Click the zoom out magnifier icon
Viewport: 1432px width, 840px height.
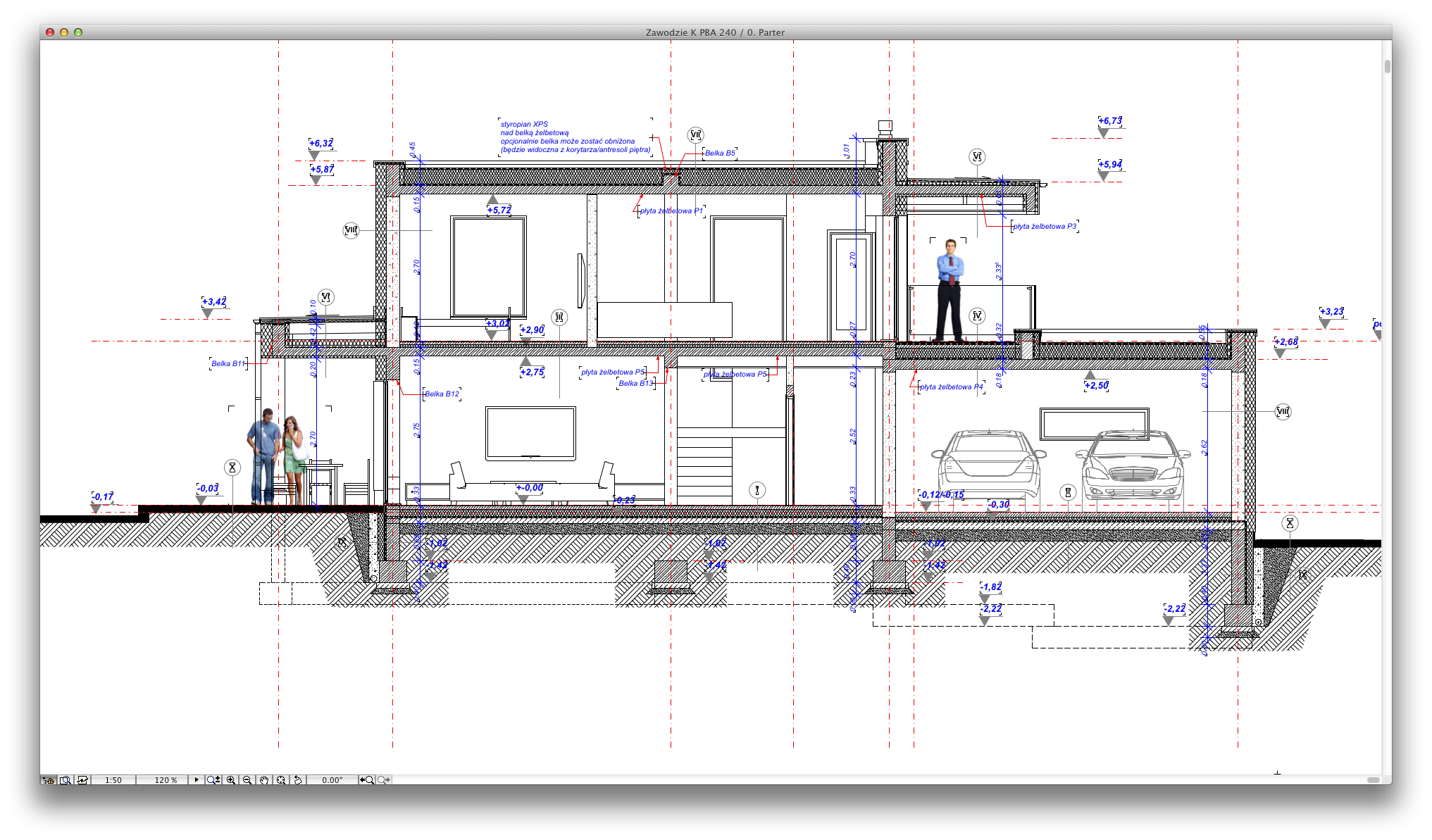coord(247,780)
